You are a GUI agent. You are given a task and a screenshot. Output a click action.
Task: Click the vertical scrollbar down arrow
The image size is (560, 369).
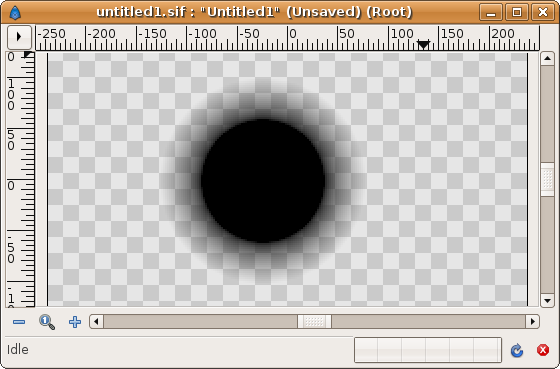coord(547,300)
